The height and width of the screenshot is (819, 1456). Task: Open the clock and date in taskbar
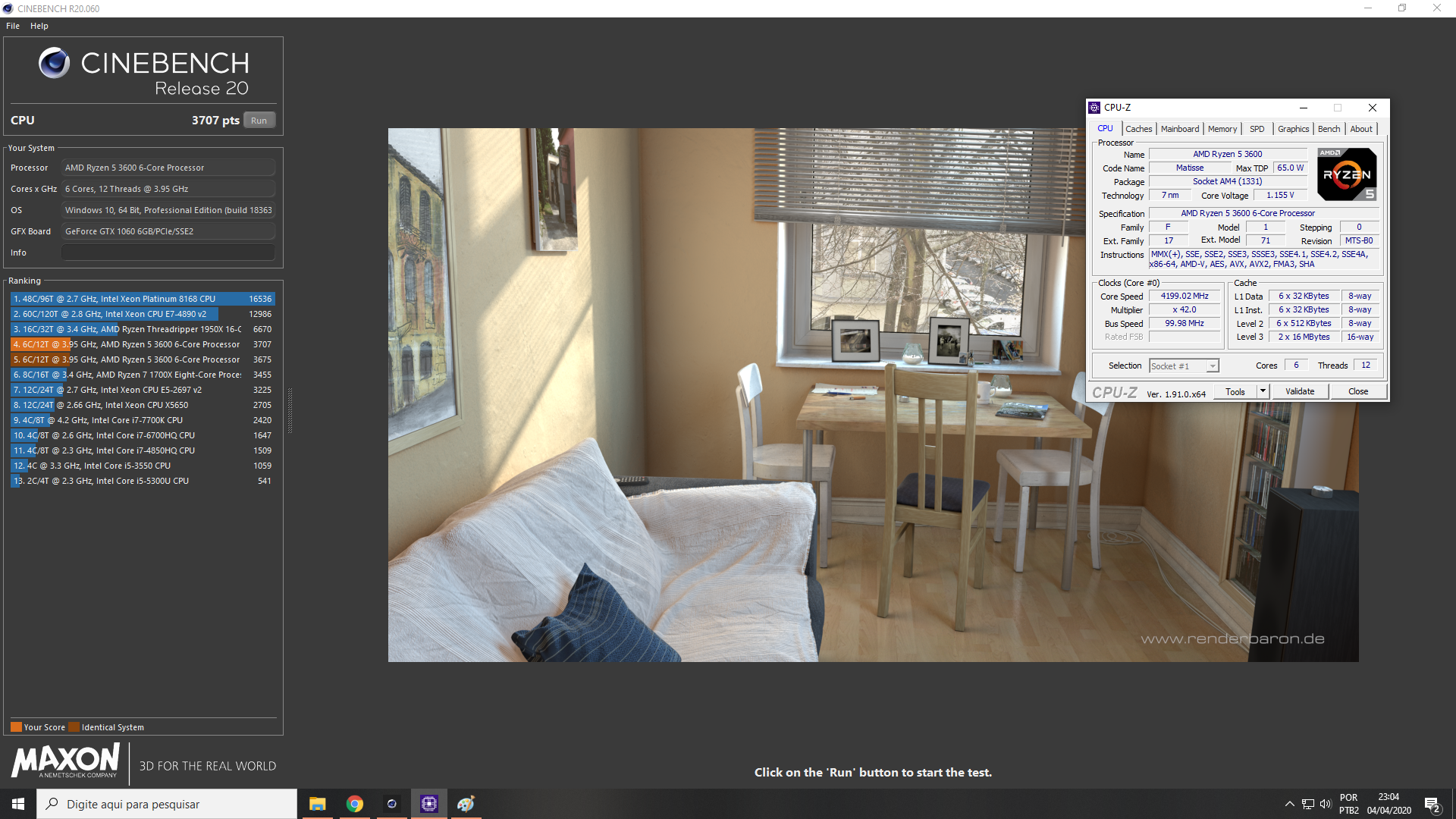point(1389,804)
